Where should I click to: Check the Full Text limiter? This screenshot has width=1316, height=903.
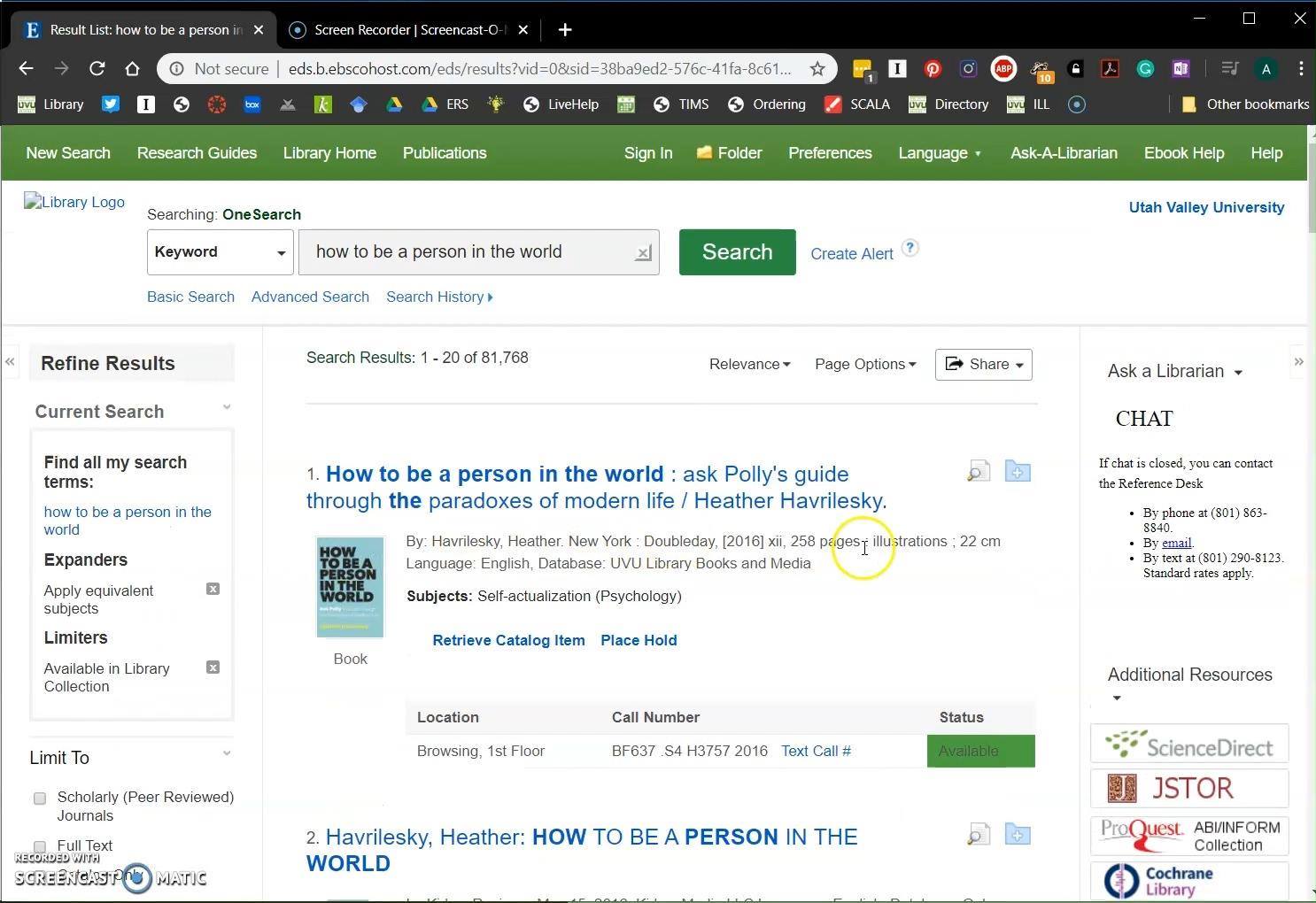coord(40,846)
